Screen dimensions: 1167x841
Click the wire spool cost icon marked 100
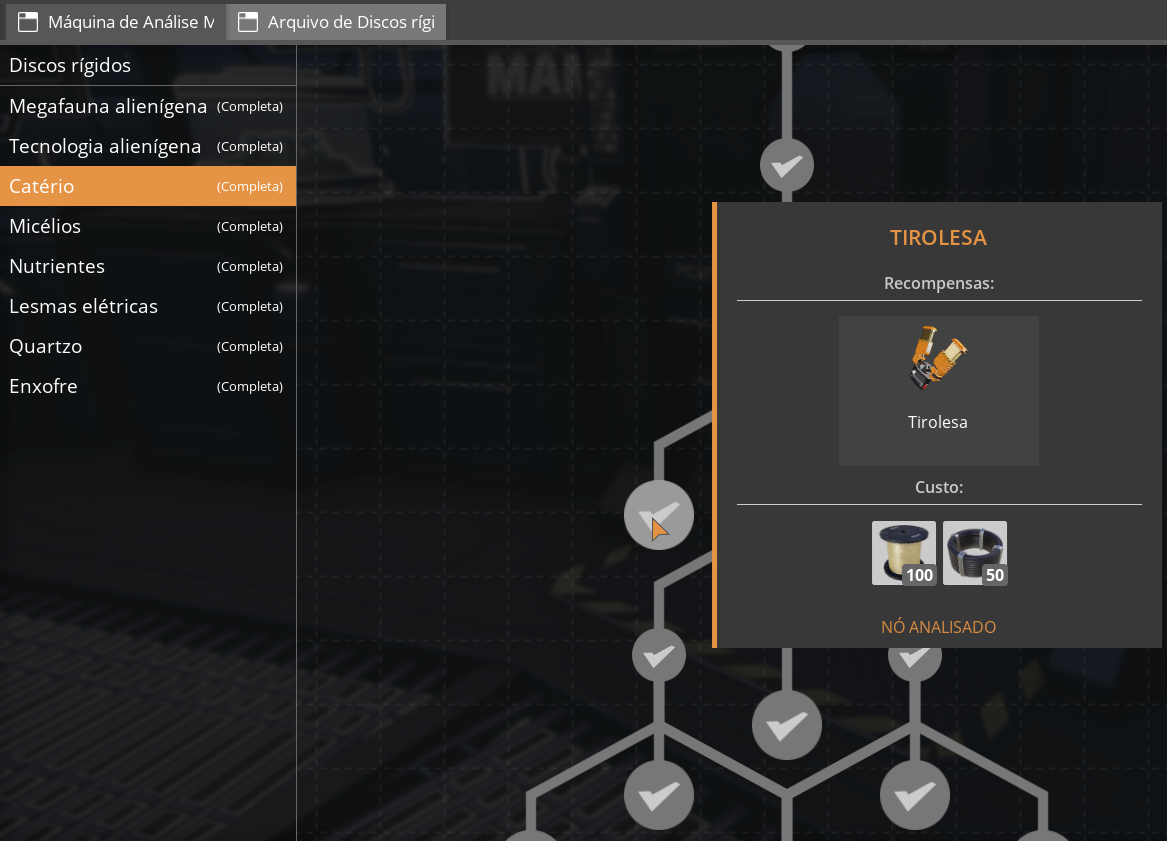coord(904,553)
